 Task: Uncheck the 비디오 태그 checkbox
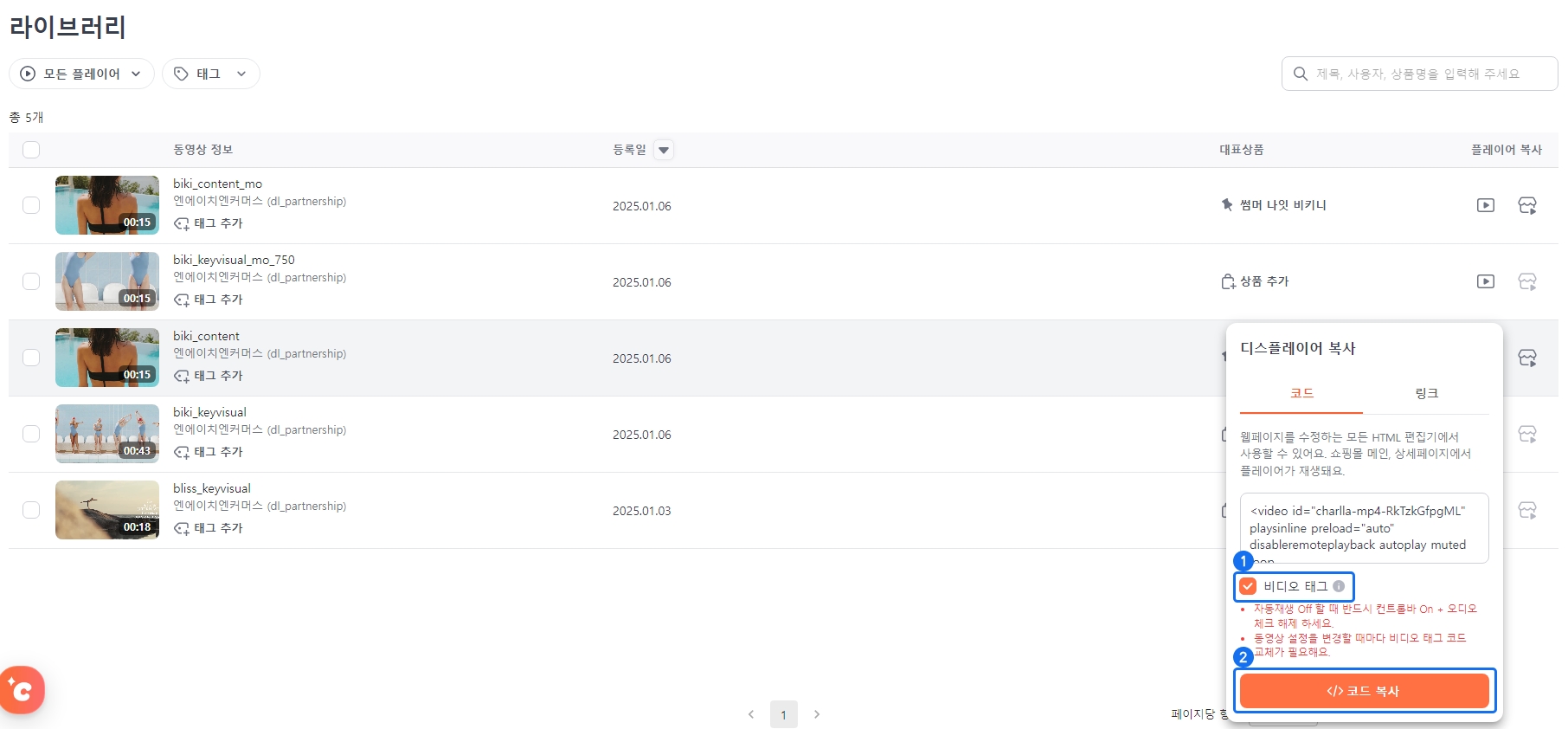[1248, 586]
